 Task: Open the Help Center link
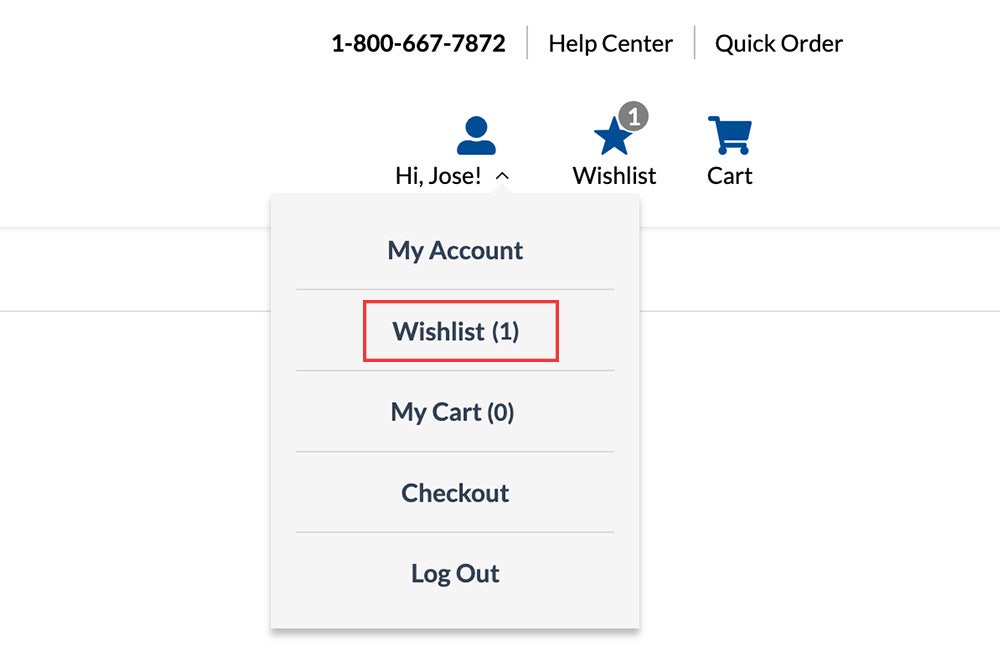tap(610, 43)
